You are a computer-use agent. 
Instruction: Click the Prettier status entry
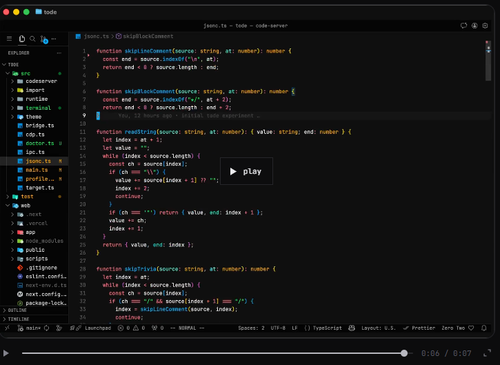tap(419, 328)
